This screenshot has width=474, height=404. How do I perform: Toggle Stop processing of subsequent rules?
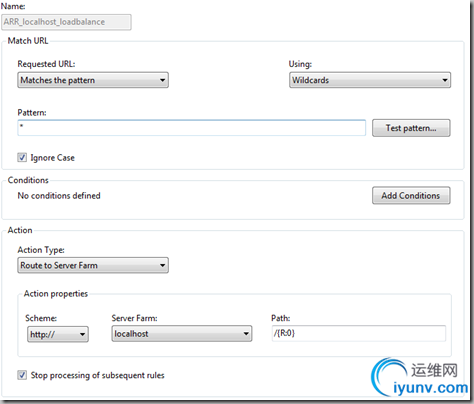coord(22,375)
